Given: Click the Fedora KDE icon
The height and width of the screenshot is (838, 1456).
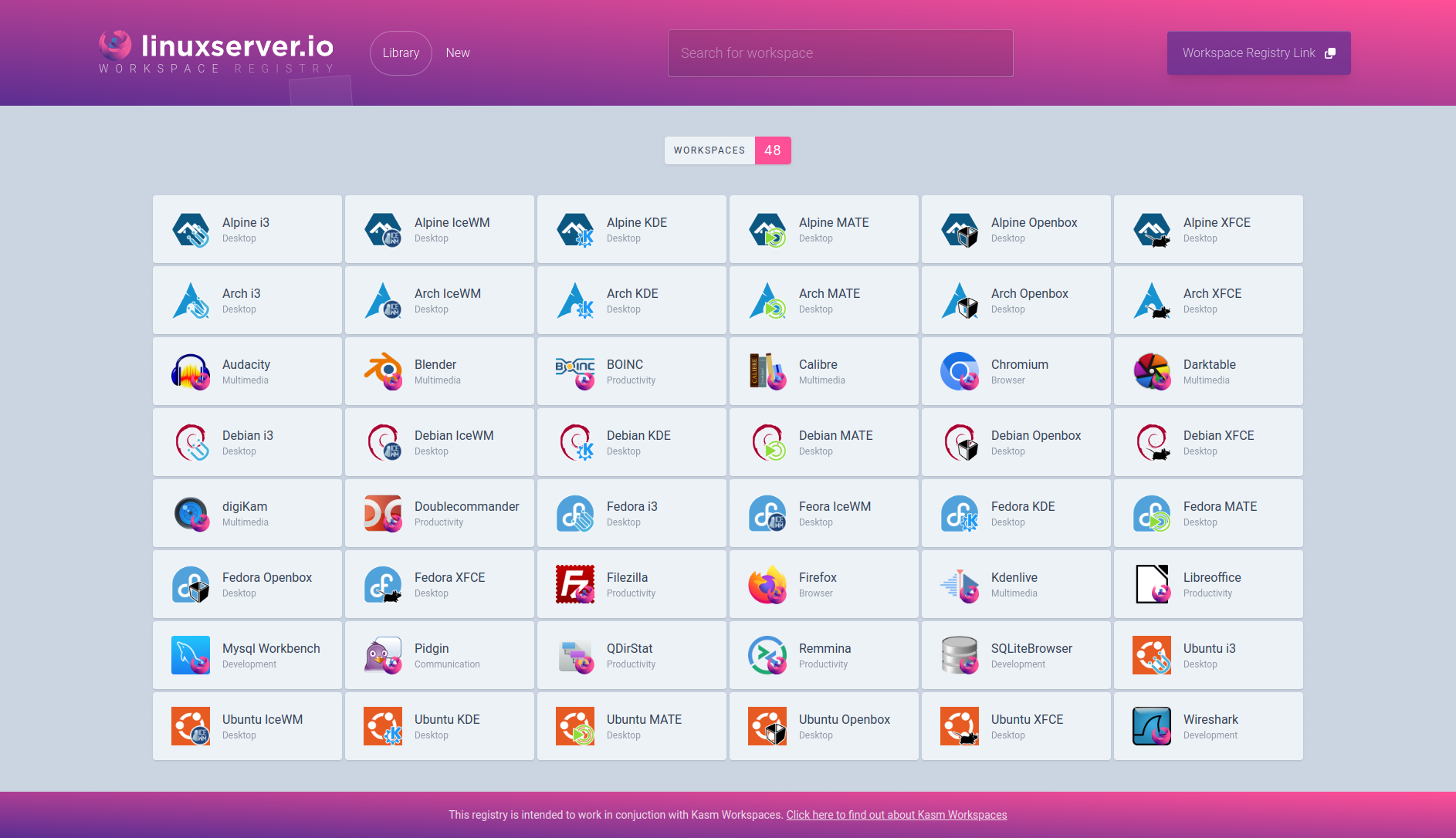Looking at the screenshot, I should pyautogui.click(x=960, y=513).
